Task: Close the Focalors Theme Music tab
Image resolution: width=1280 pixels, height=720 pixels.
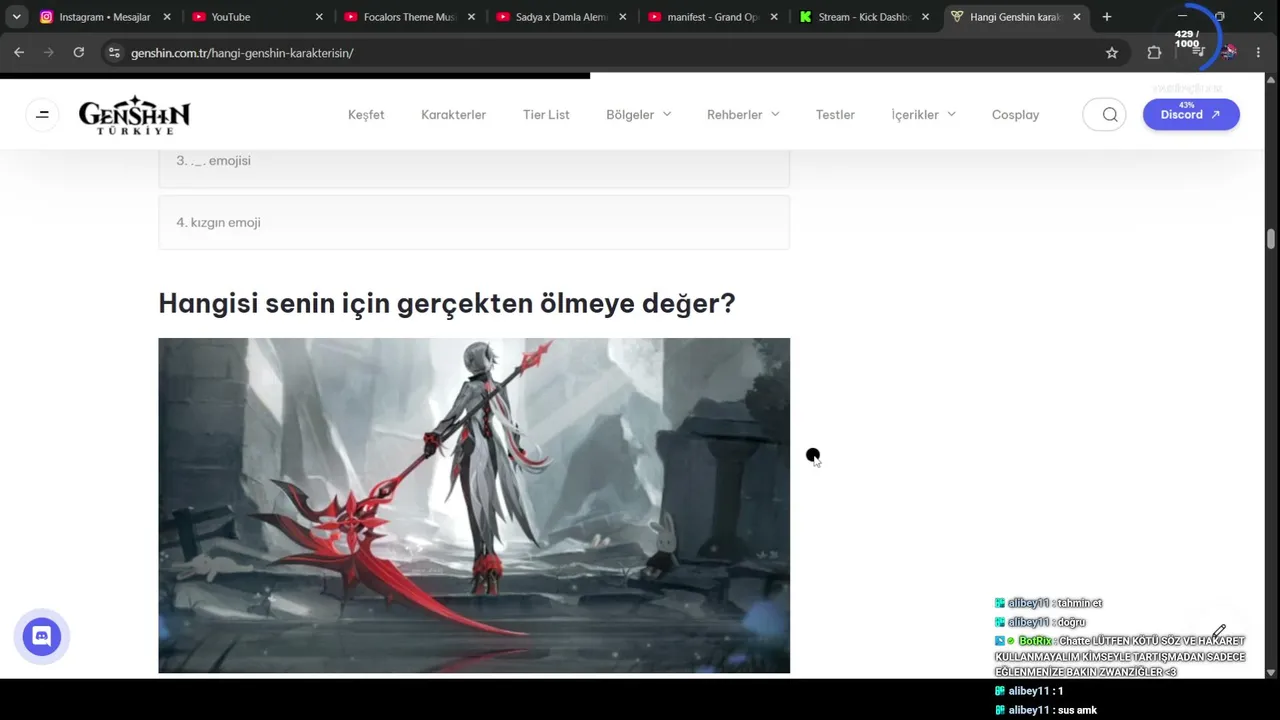Action: (x=471, y=17)
